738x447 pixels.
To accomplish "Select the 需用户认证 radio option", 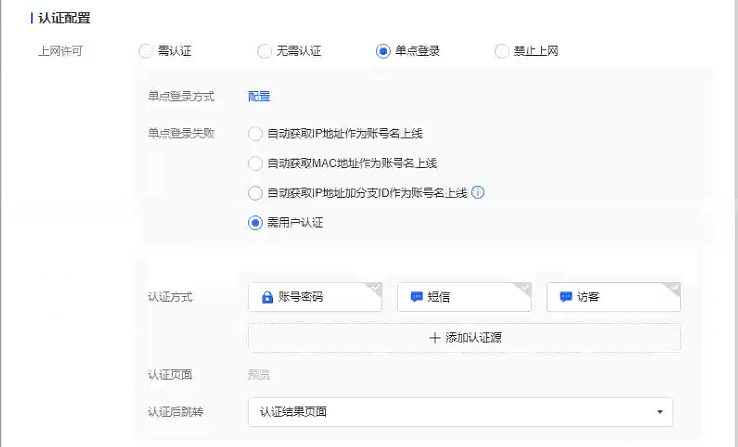I will [x=255, y=223].
